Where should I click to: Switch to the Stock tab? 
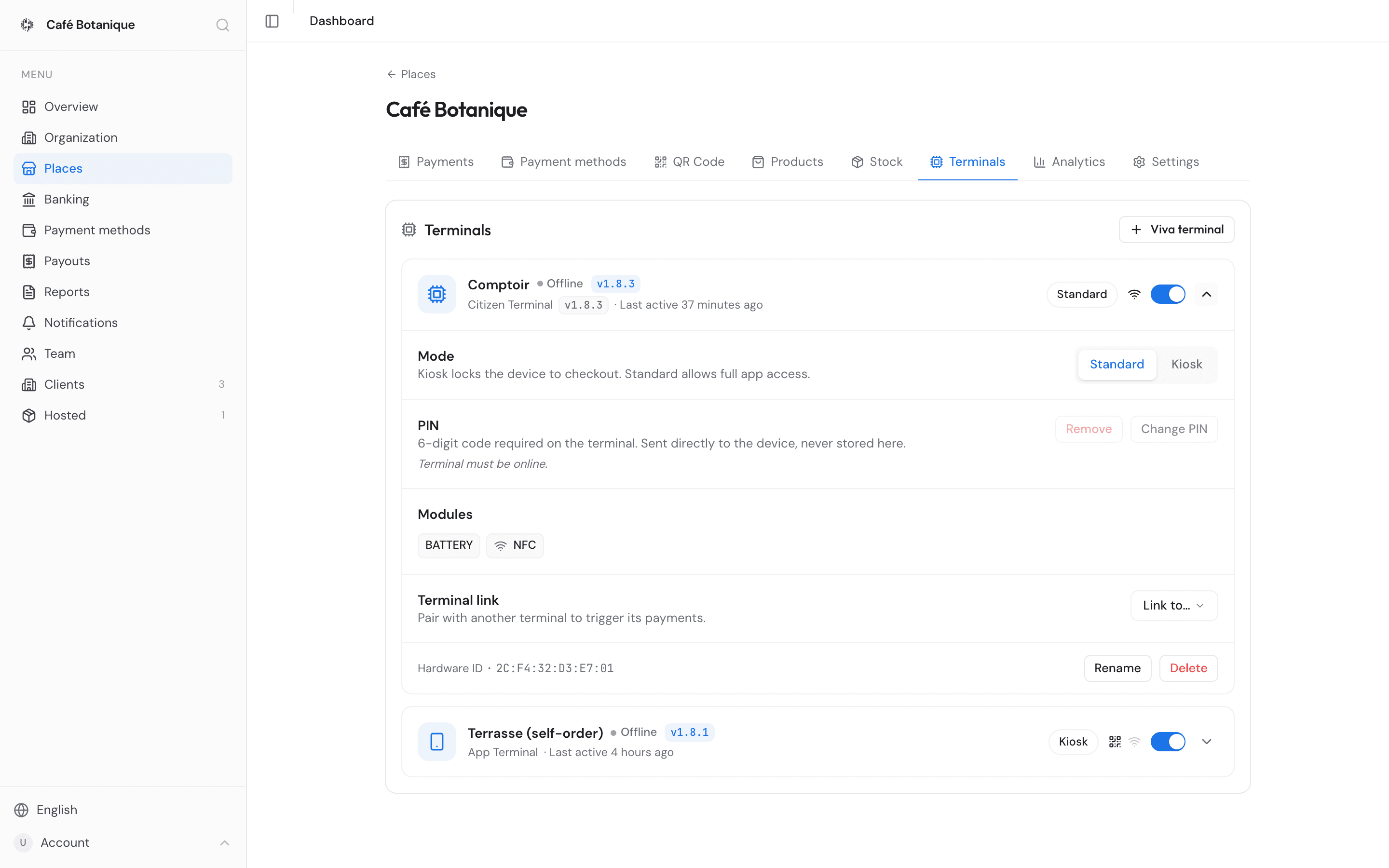[876, 162]
